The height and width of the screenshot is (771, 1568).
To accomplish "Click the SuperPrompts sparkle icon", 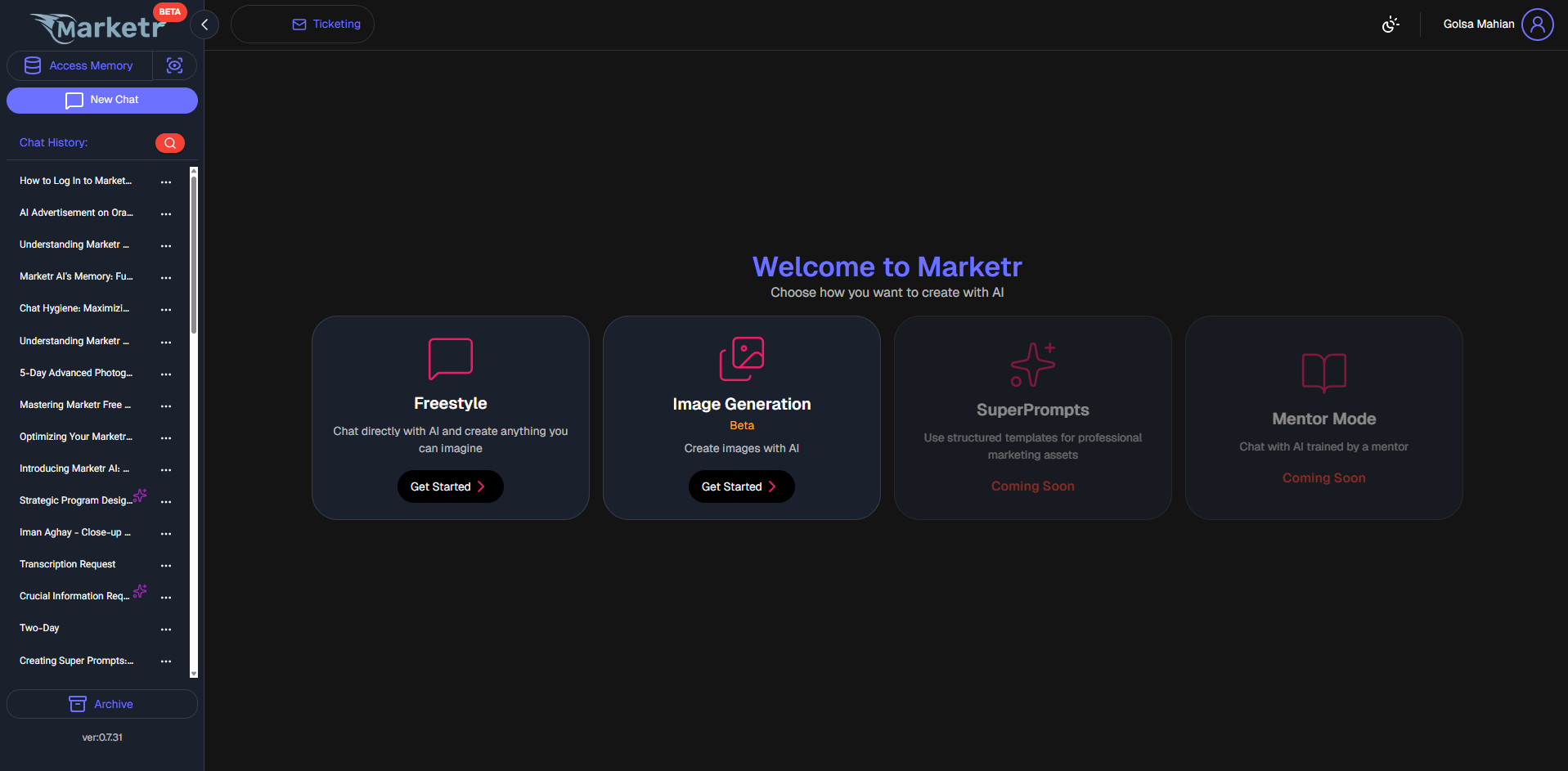I will [1033, 365].
